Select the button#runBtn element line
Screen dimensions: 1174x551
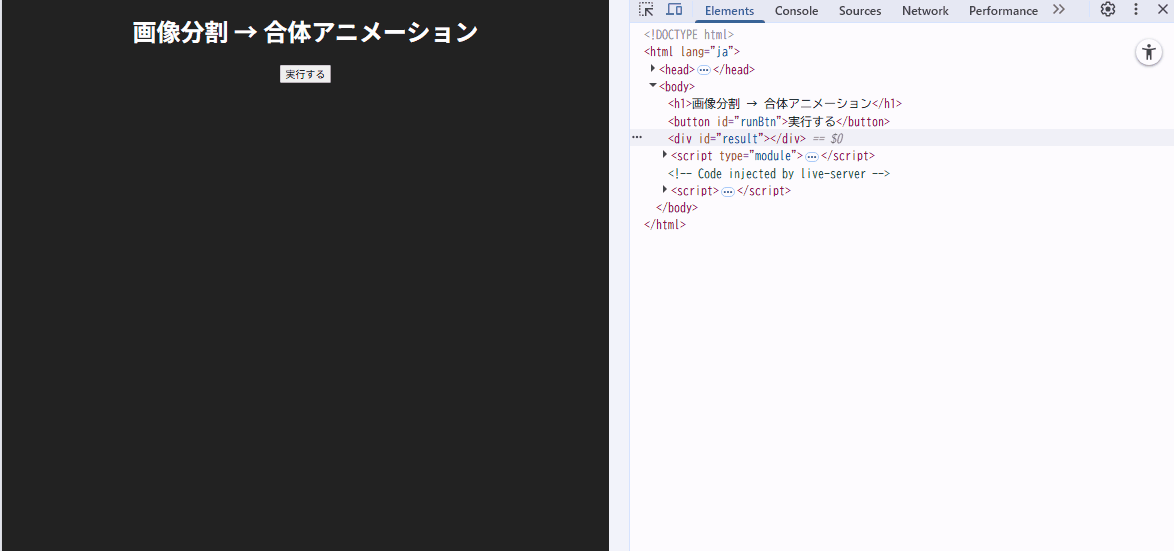pyautogui.click(x=778, y=121)
